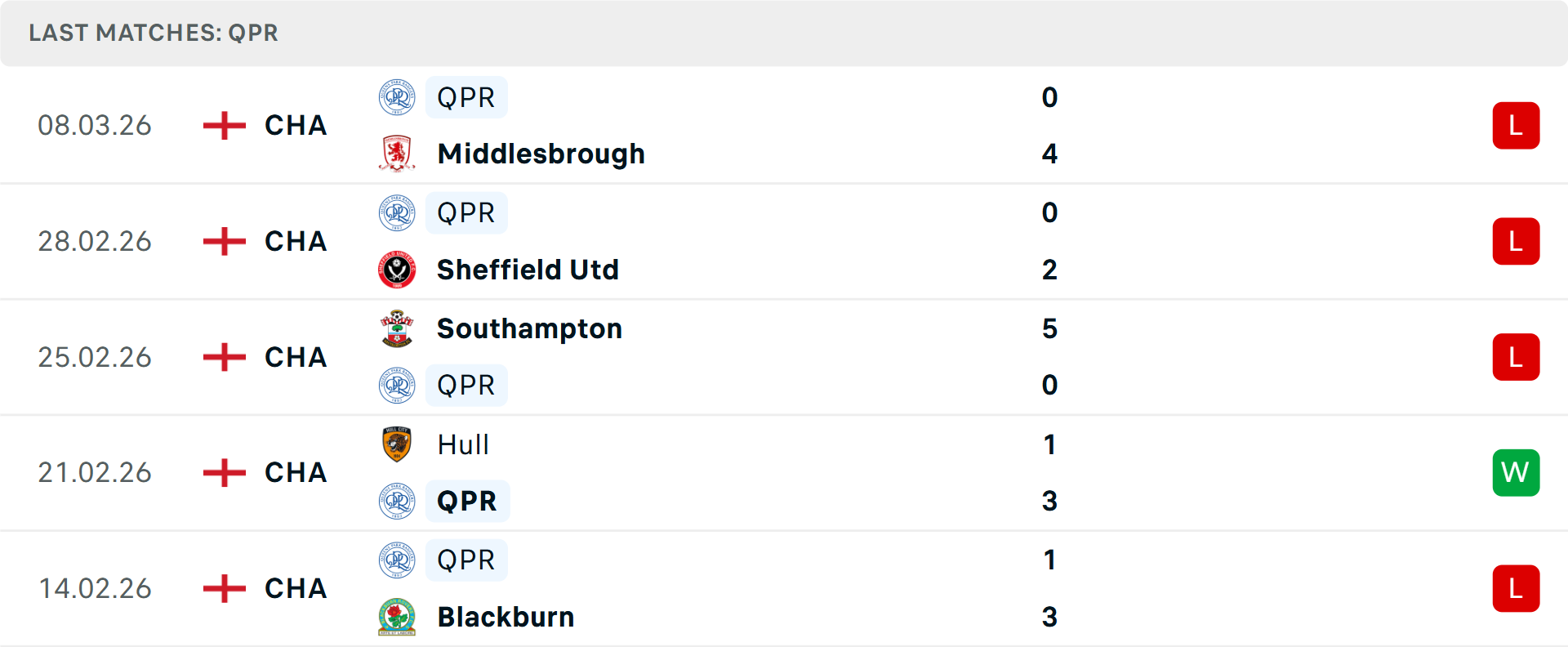Click the green W result badge

(1515, 473)
